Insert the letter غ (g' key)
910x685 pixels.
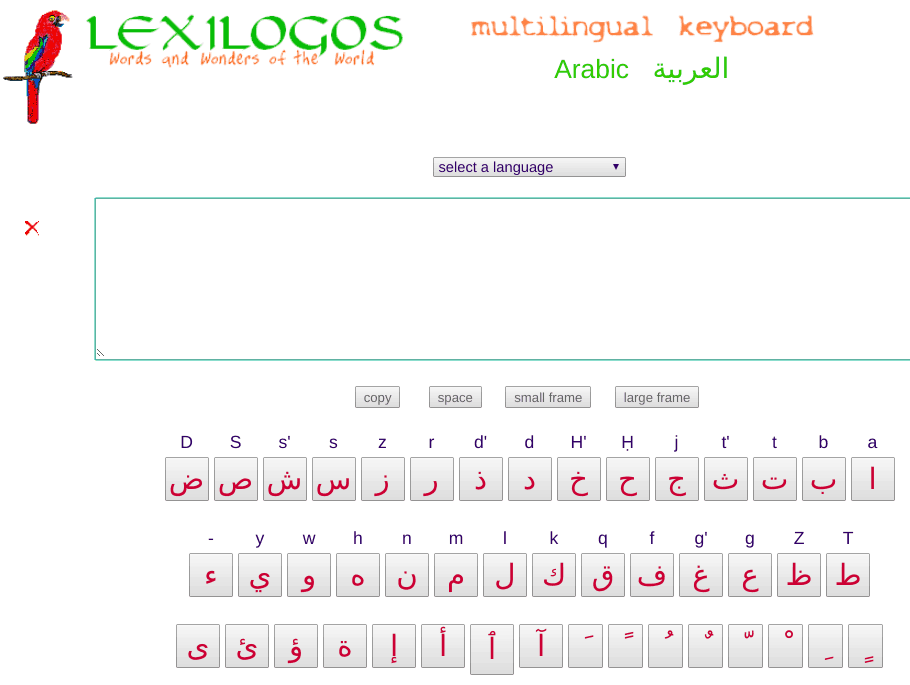click(x=701, y=575)
